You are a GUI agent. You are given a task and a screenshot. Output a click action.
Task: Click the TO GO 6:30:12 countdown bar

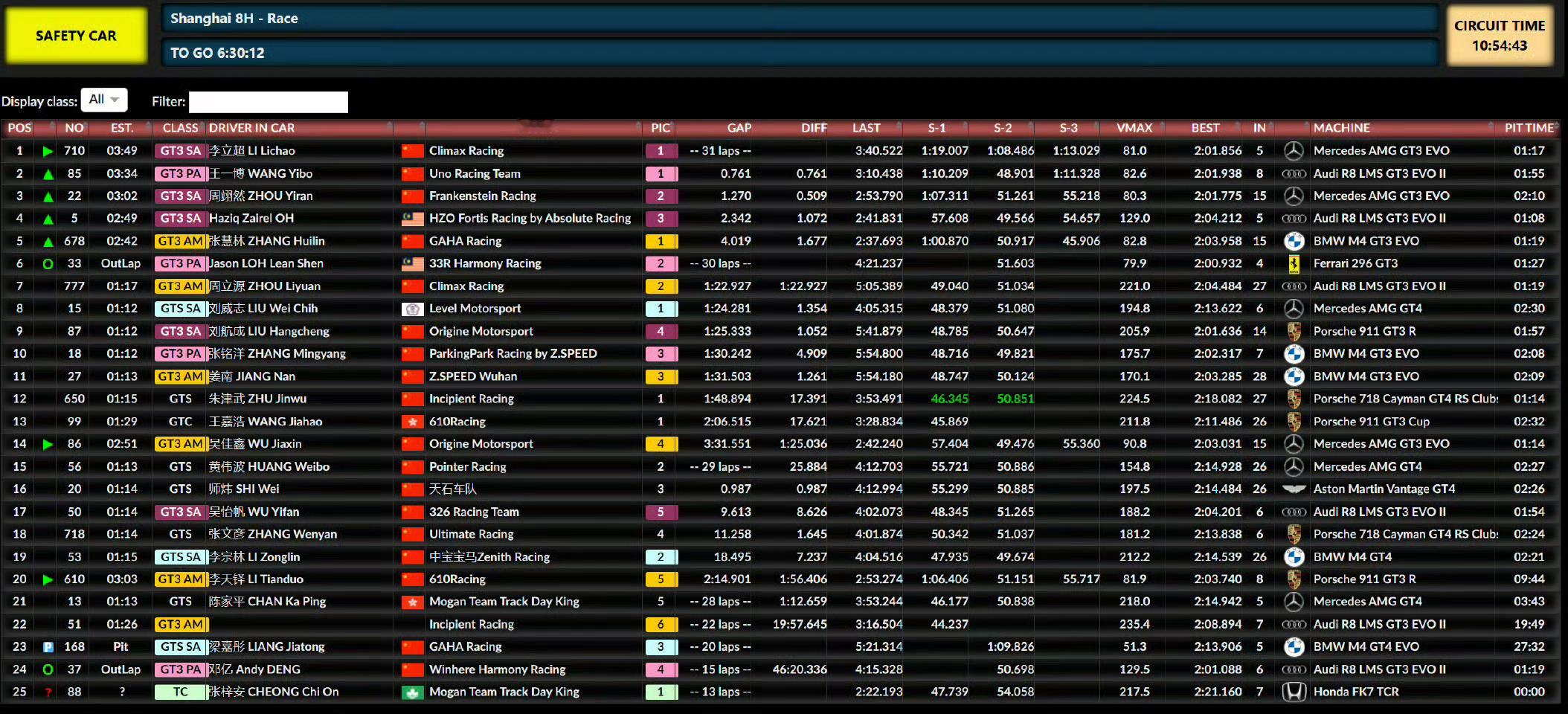800,53
